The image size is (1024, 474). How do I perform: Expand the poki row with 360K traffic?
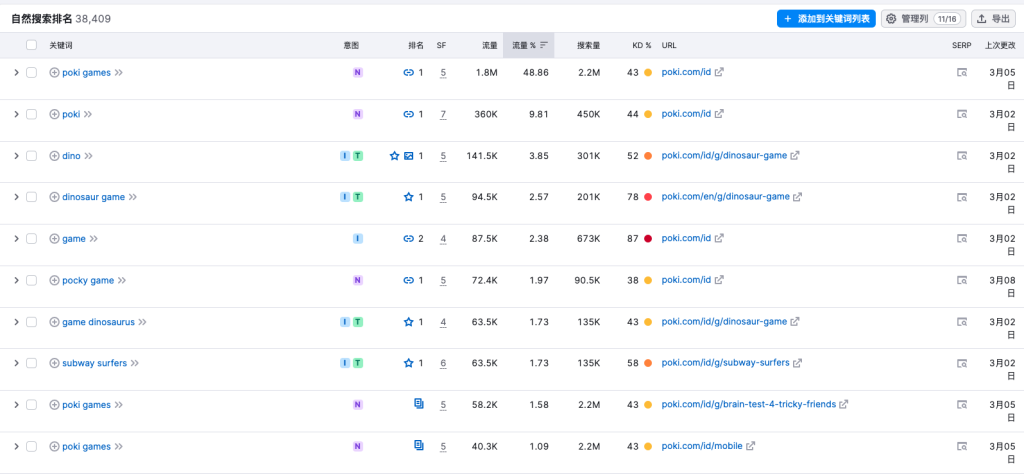pyautogui.click(x=16, y=114)
